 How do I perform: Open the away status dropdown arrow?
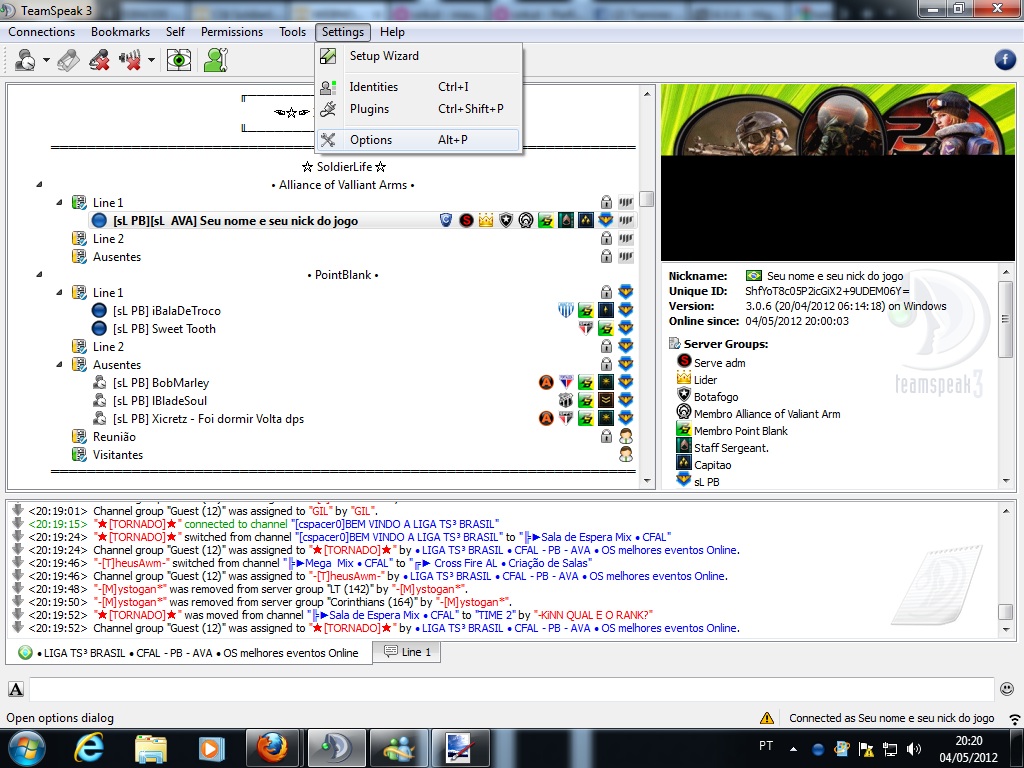coord(46,60)
